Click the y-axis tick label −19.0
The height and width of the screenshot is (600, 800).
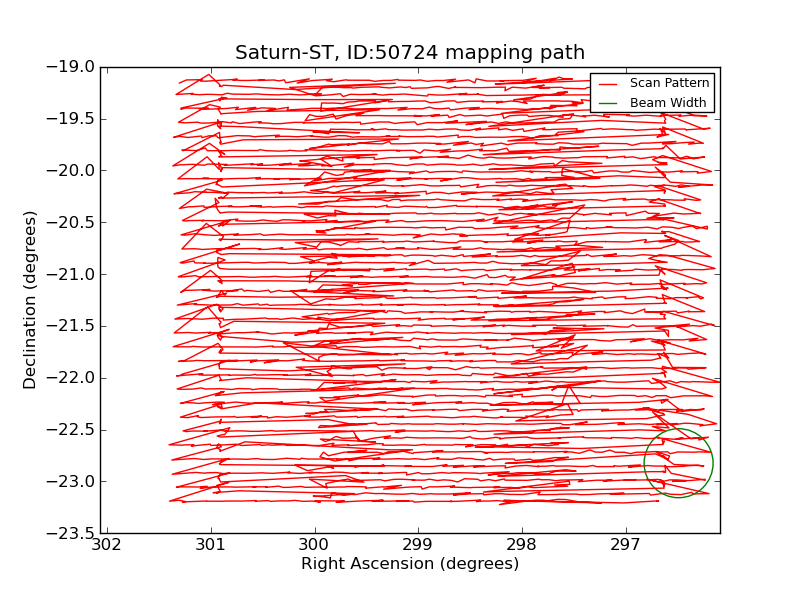coord(70,67)
